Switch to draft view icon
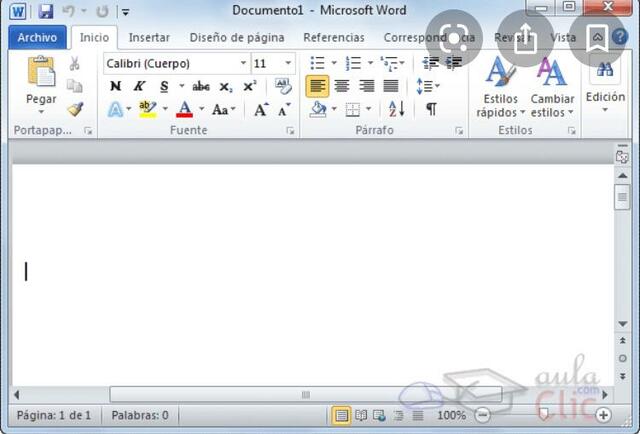640x434 pixels. point(418,416)
